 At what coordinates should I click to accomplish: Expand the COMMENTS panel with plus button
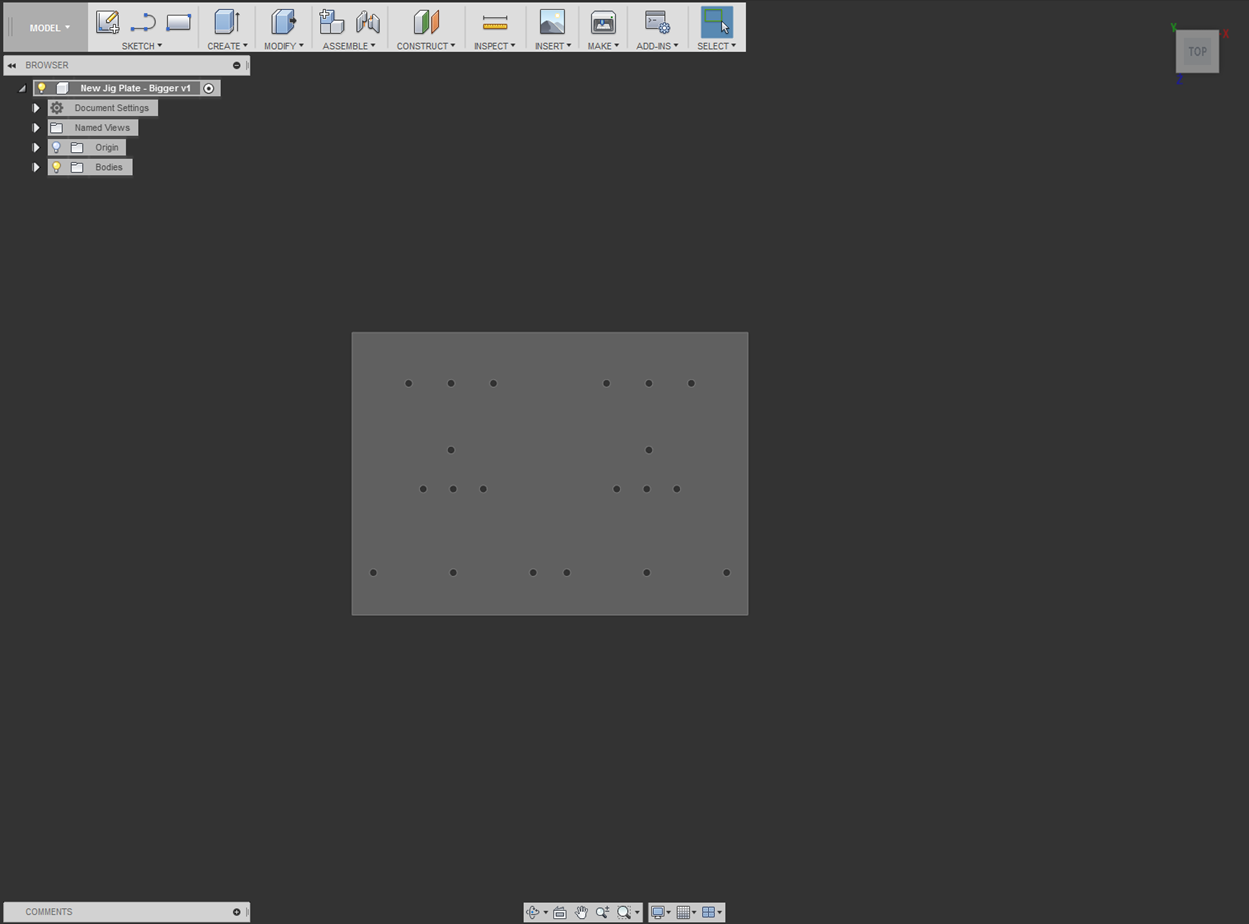[x=237, y=912]
